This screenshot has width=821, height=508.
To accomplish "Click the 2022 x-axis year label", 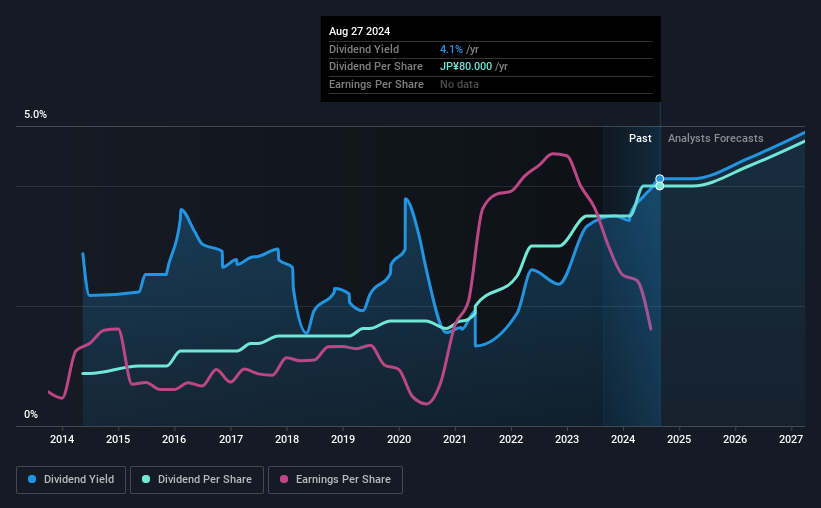I will 511,439.
